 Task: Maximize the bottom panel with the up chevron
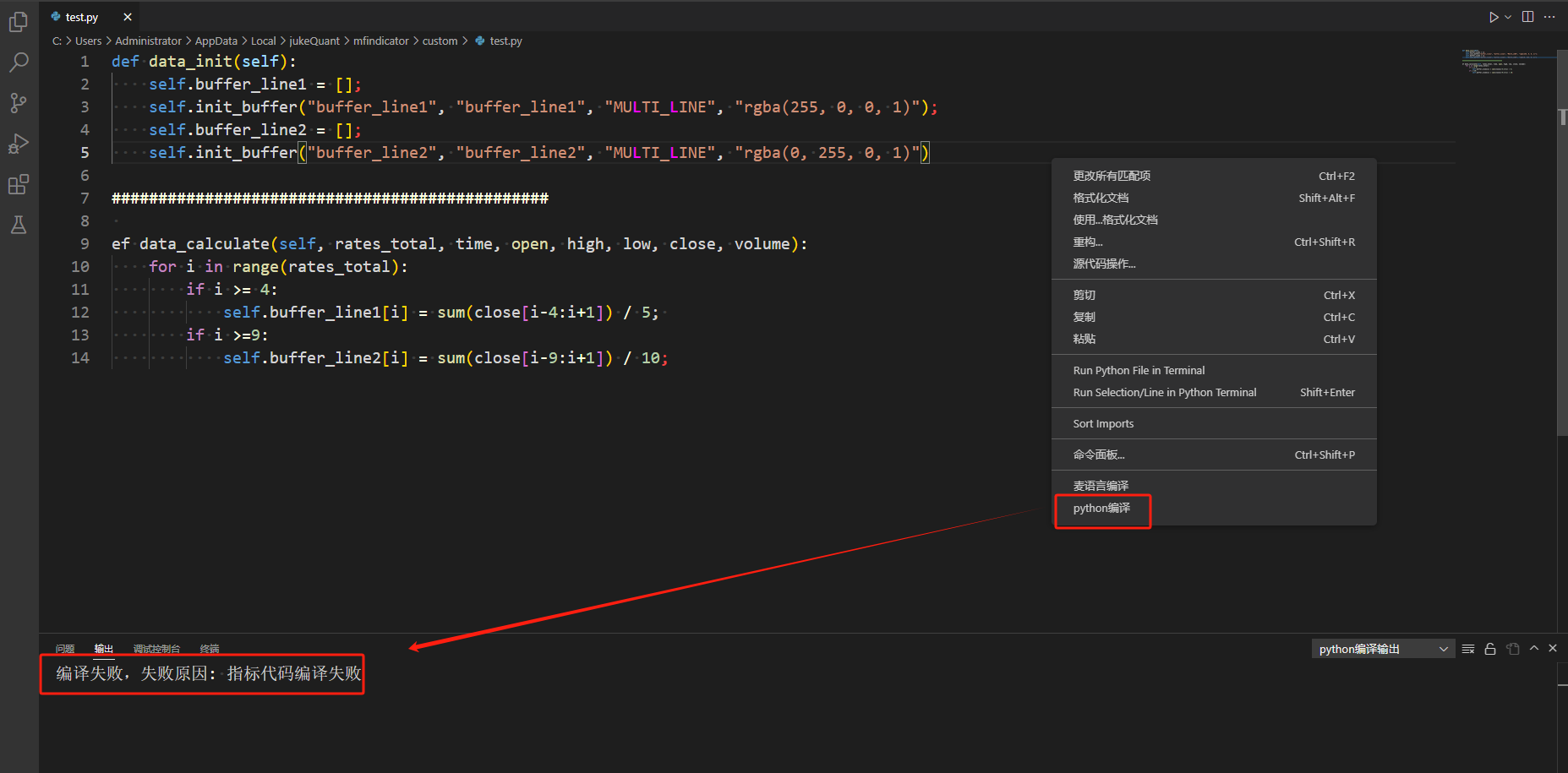pyautogui.click(x=1534, y=649)
